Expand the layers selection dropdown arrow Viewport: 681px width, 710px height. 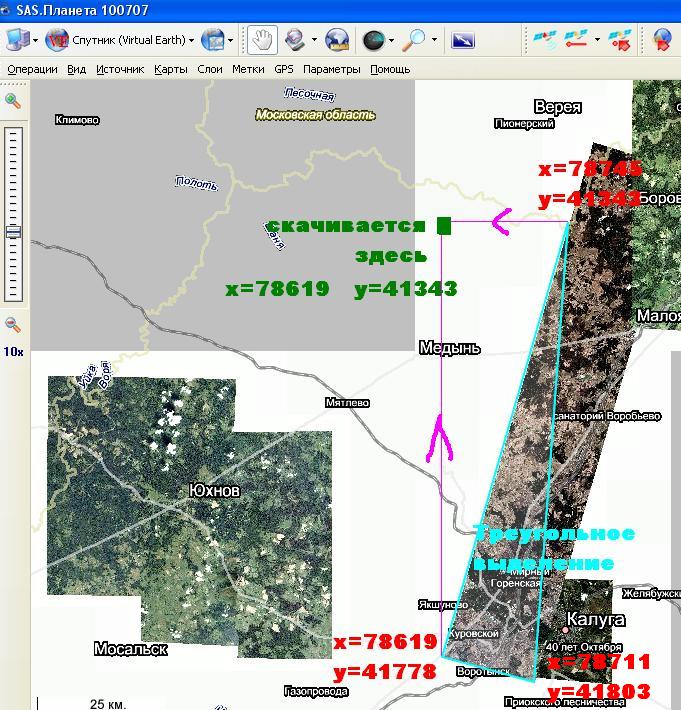(x=230, y=41)
